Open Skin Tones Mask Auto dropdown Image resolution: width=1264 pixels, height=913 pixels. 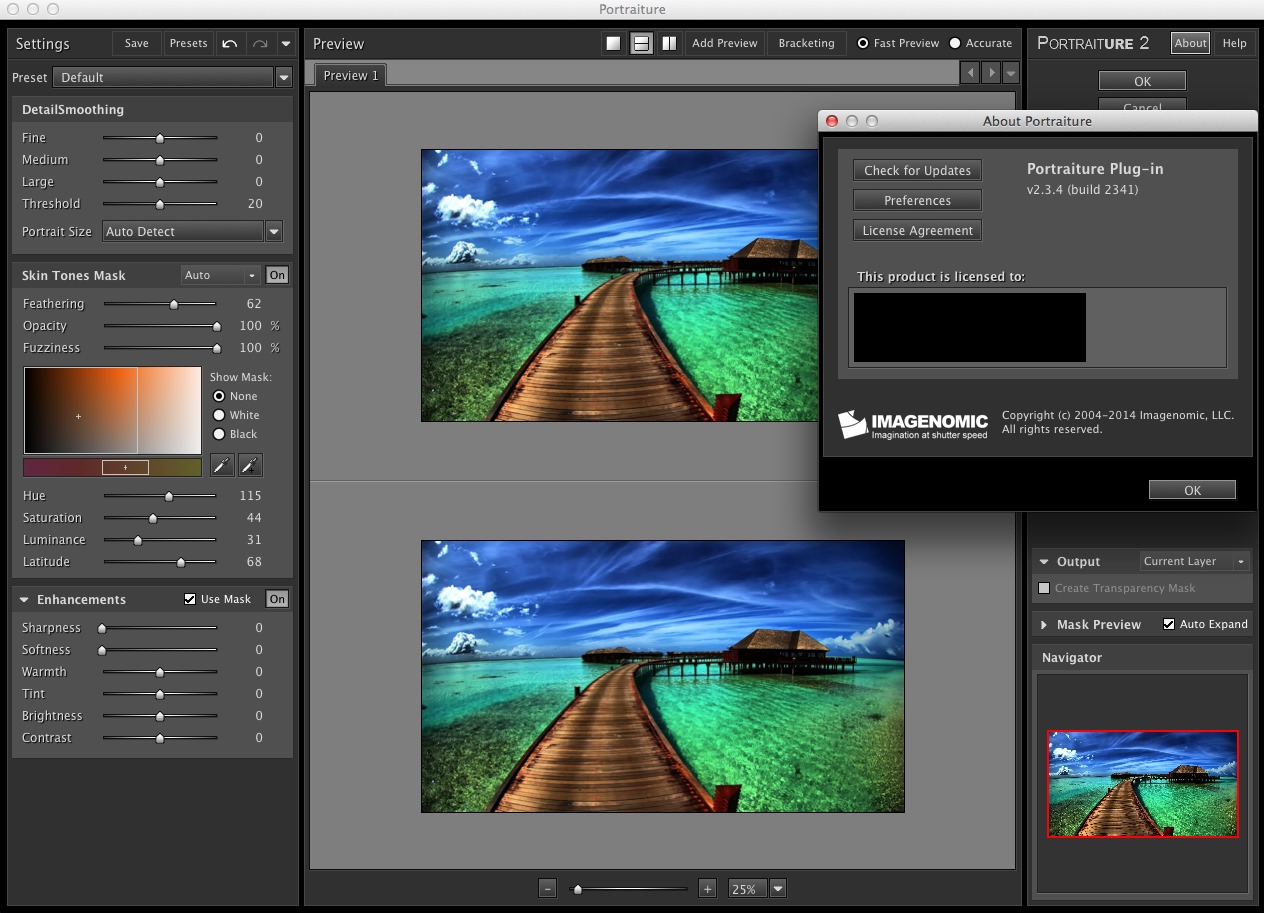coord(221,275)
